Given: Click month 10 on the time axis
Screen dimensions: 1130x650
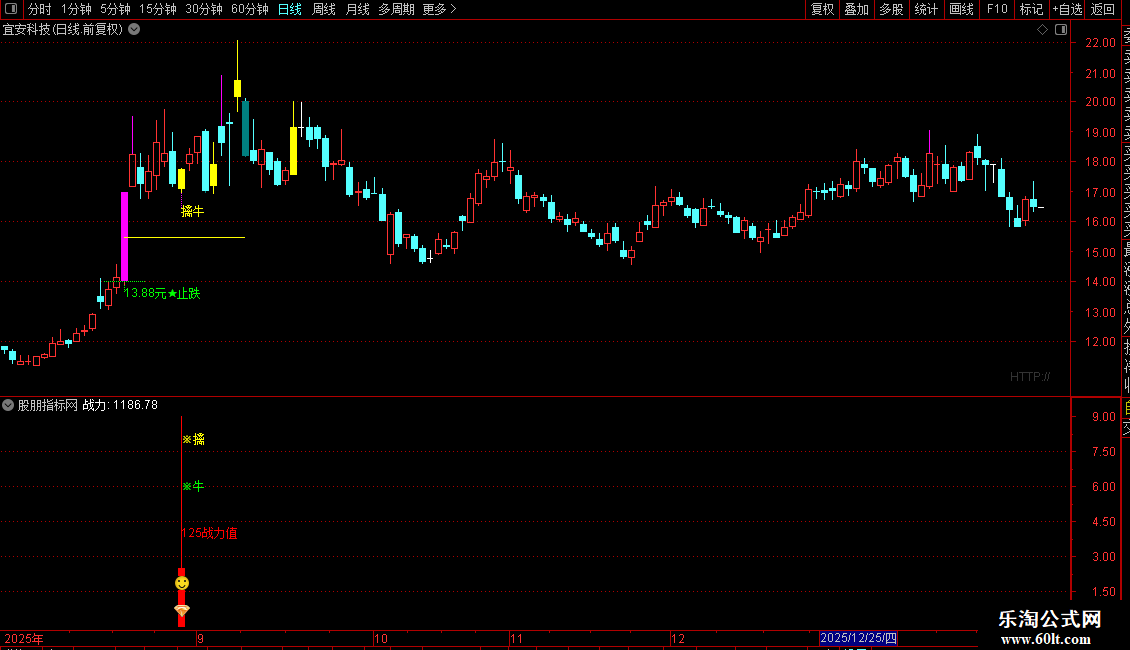Looking at the screenshot, I should (x=381, y=638).
